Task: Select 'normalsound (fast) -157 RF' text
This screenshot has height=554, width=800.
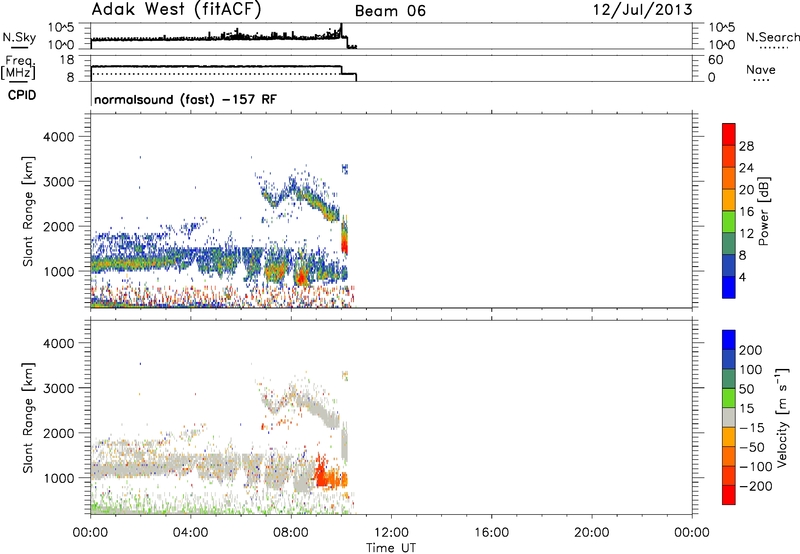Action: 186,99
